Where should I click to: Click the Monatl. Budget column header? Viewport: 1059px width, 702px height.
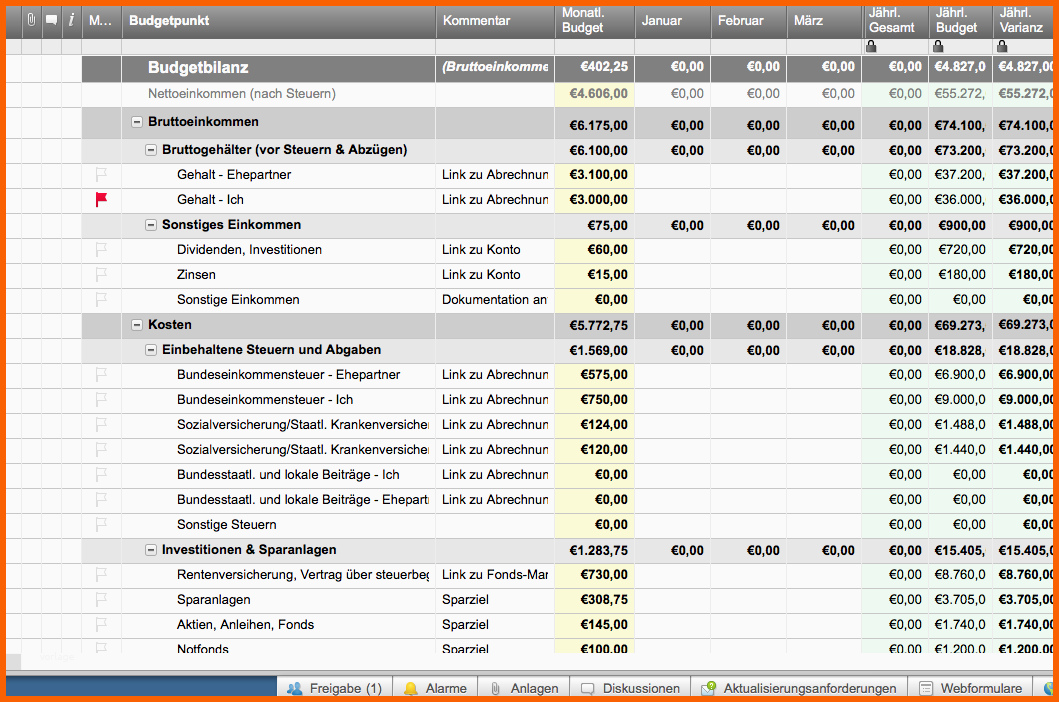(x=594, y=21)
